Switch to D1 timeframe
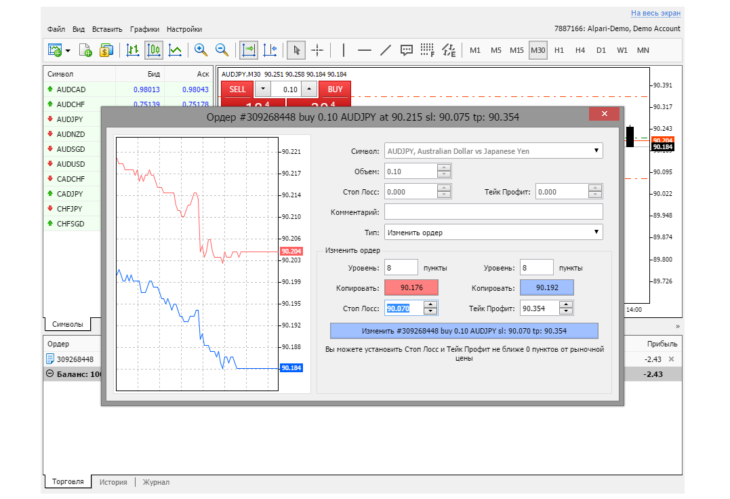Screen dimensions: 730x499 click(x=601, y=50)
